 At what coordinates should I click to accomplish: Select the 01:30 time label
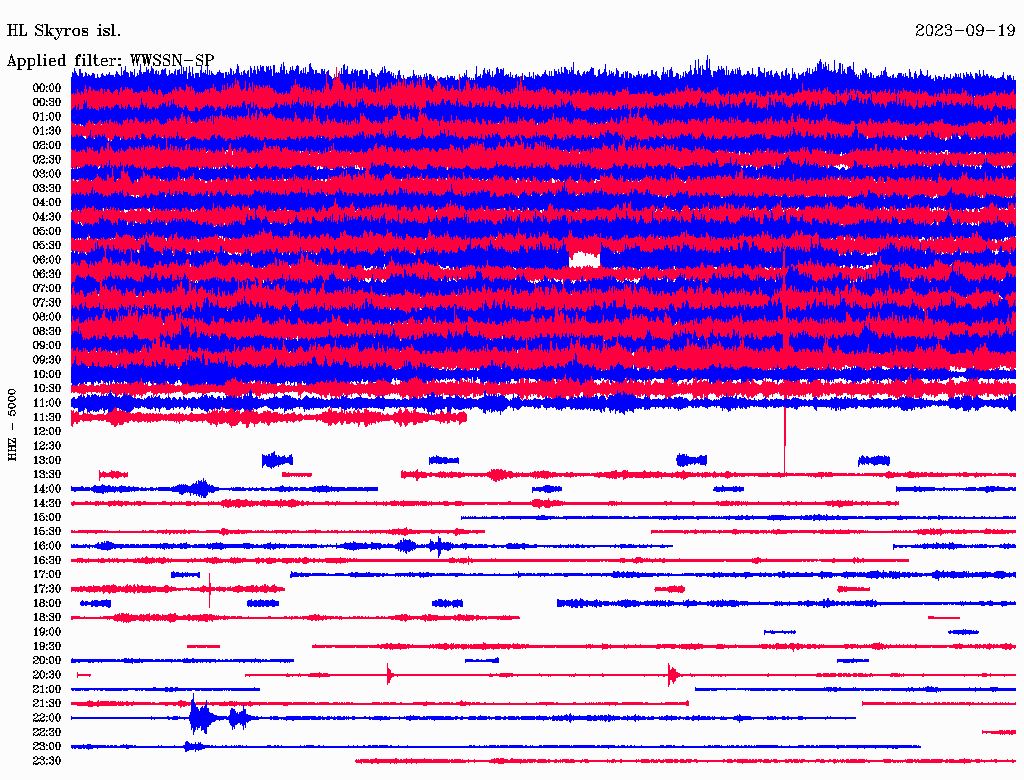pyautogui.click(x=47, y=131)
